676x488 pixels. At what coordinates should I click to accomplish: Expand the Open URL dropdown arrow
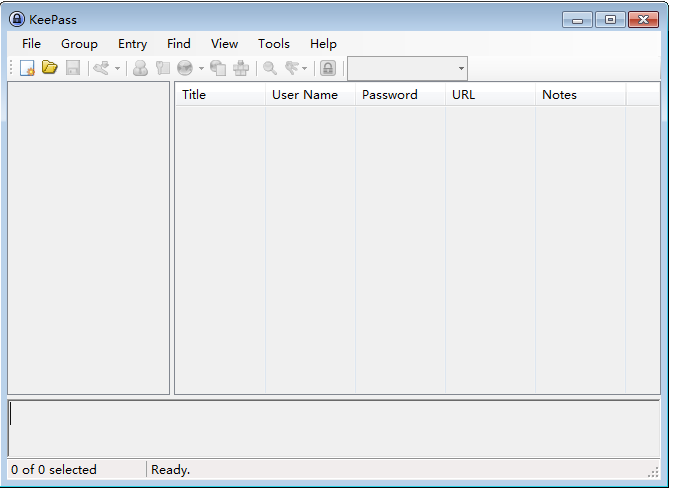click(201, 68)
